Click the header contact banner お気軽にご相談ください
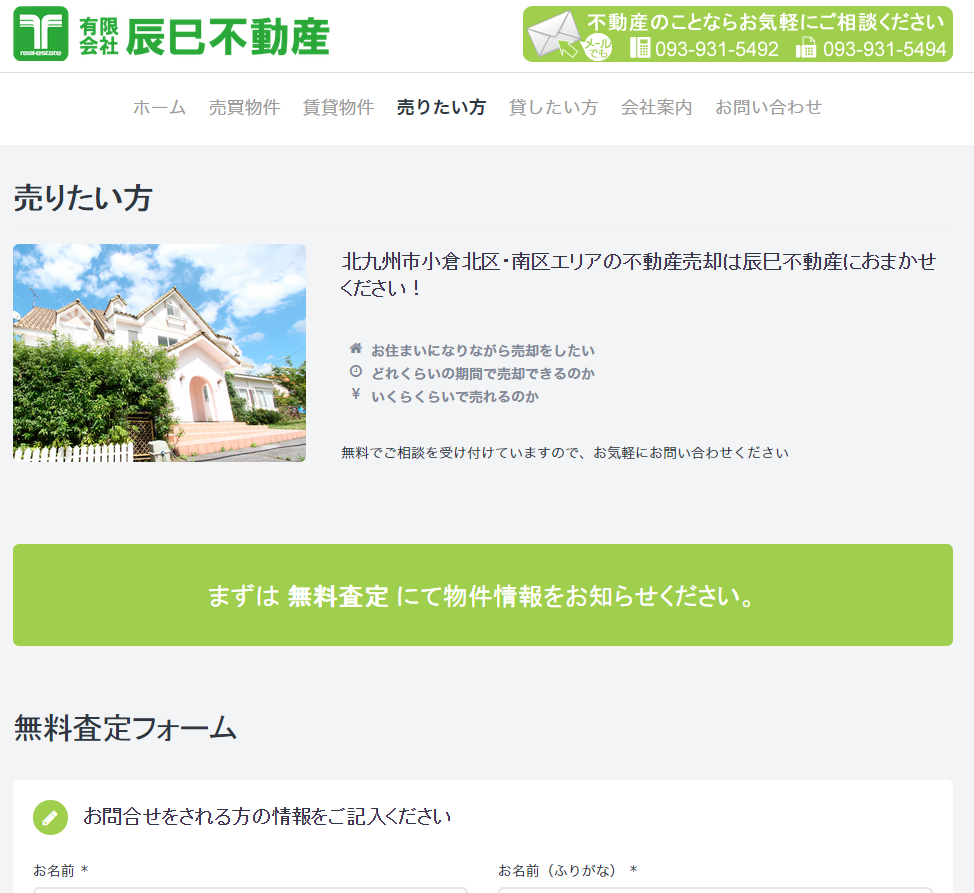This screenshot has width=974, height=893. tap(737, 34)
